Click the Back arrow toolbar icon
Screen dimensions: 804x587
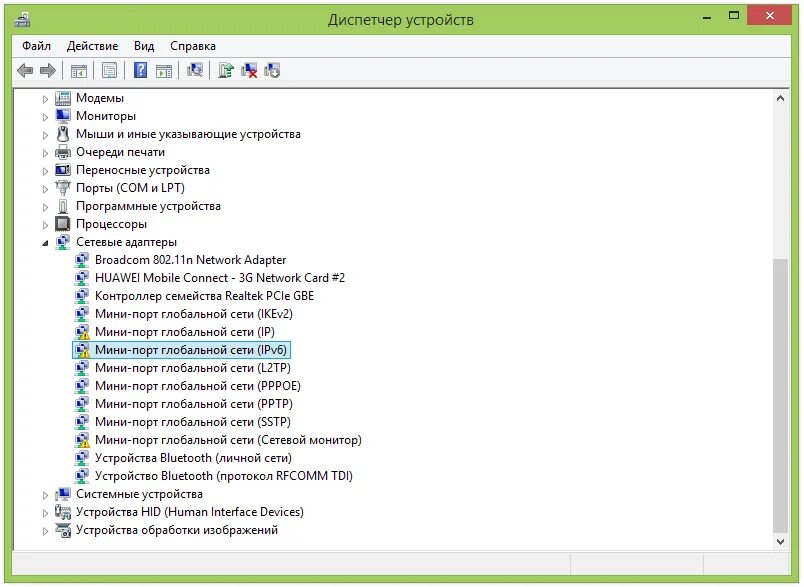(25, 70)
